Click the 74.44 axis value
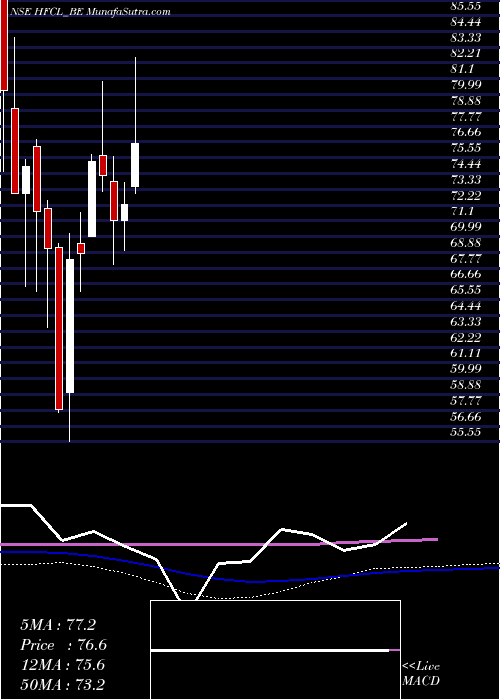500x700 pixels. click(x=466, y=164)
